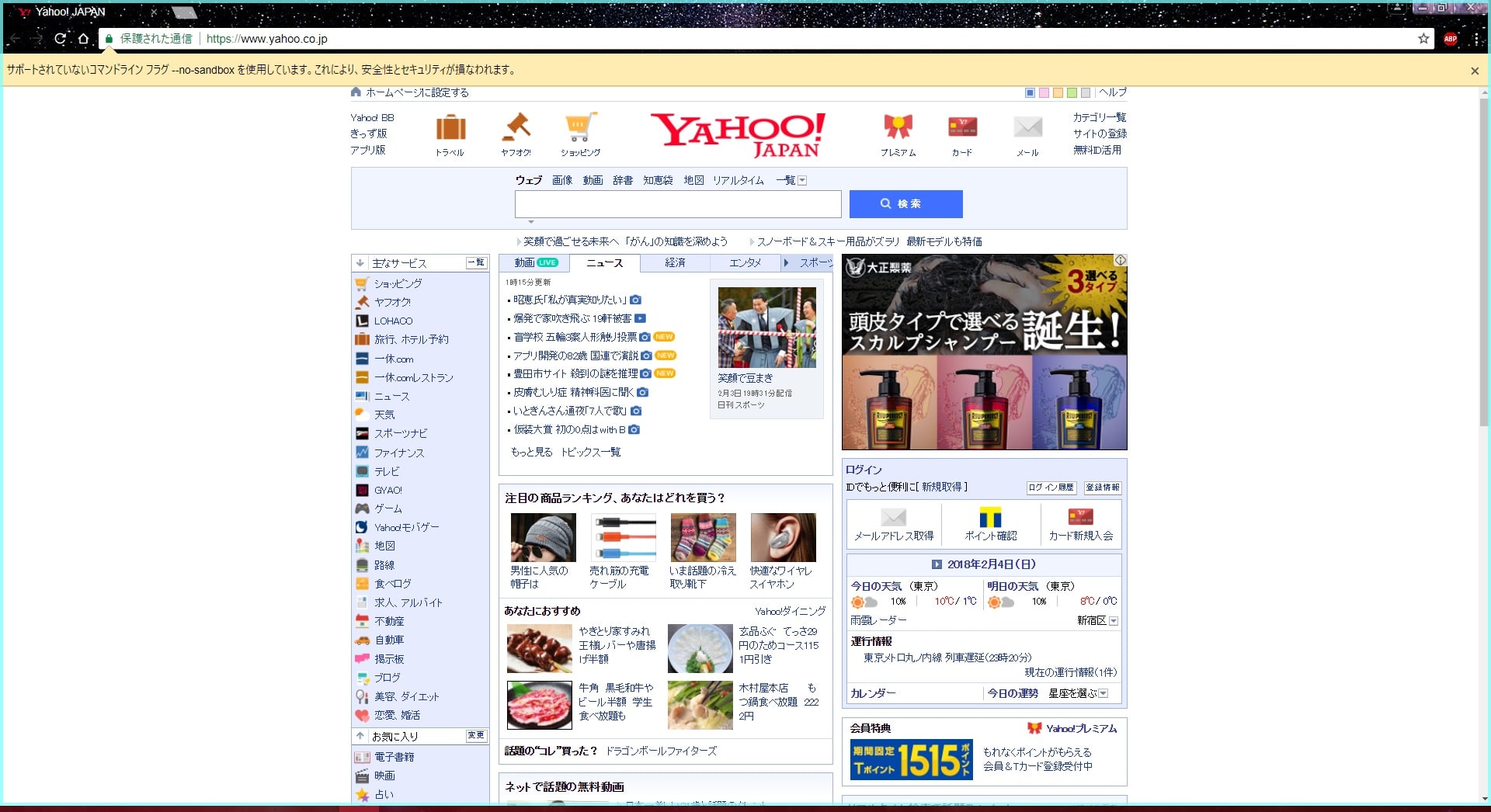
Task: Expand the 一覧 search category dropdown
Action: pos(803,181)
